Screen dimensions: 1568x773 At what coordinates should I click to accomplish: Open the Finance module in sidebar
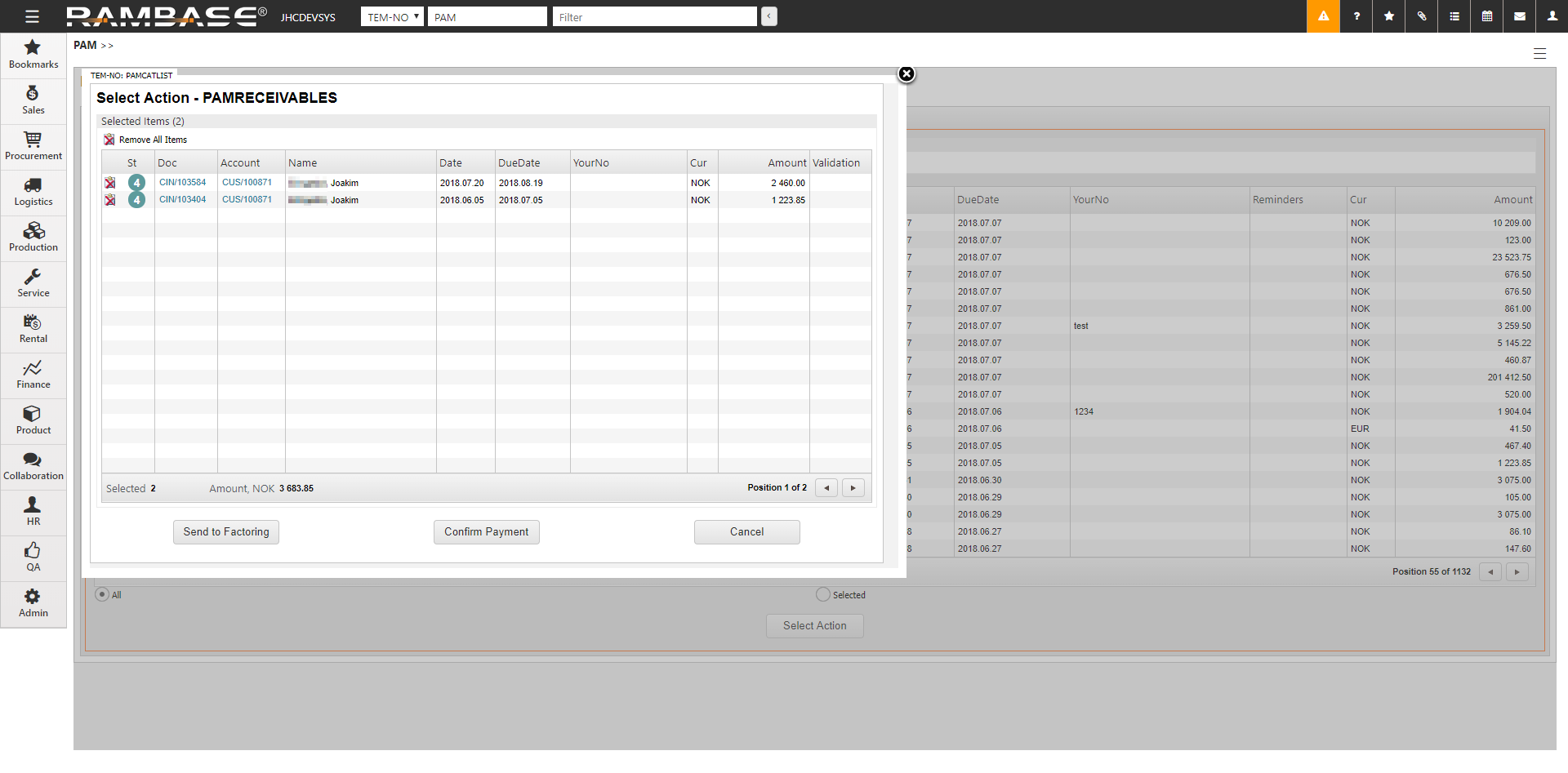33,375
